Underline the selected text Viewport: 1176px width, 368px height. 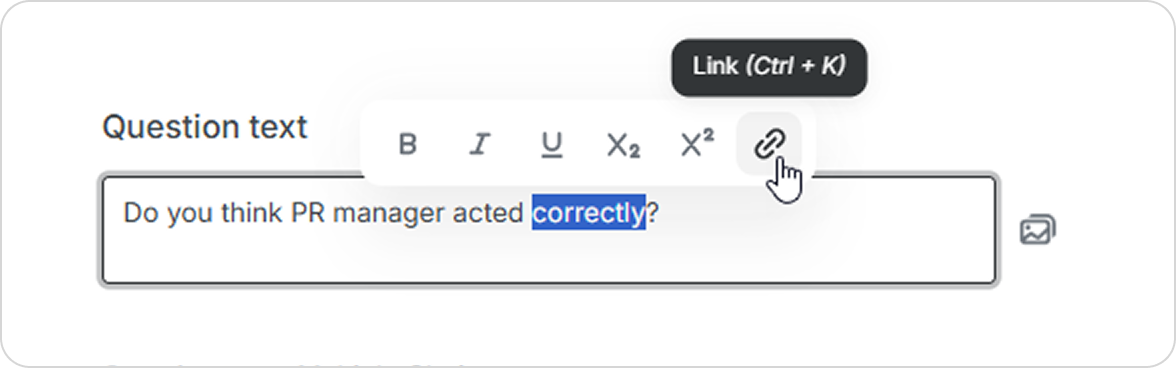(552, 143)
